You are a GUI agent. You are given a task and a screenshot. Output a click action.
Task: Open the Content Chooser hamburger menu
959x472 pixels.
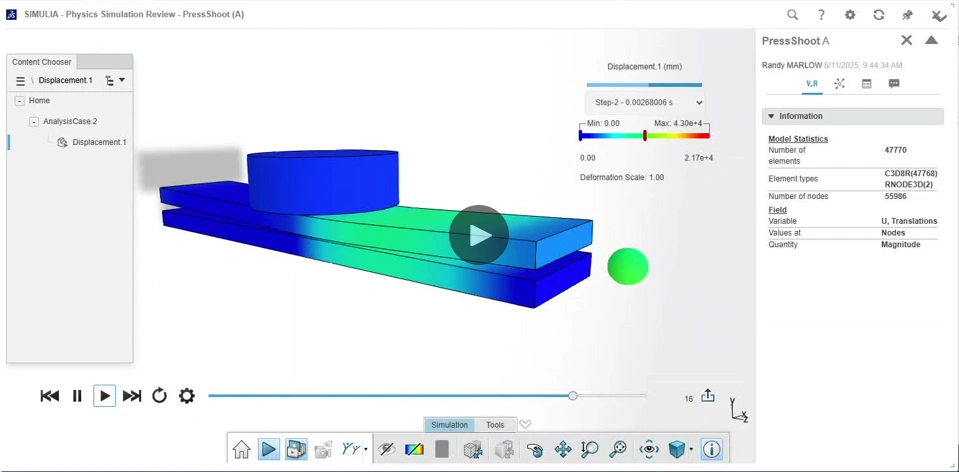pos(20,81)
